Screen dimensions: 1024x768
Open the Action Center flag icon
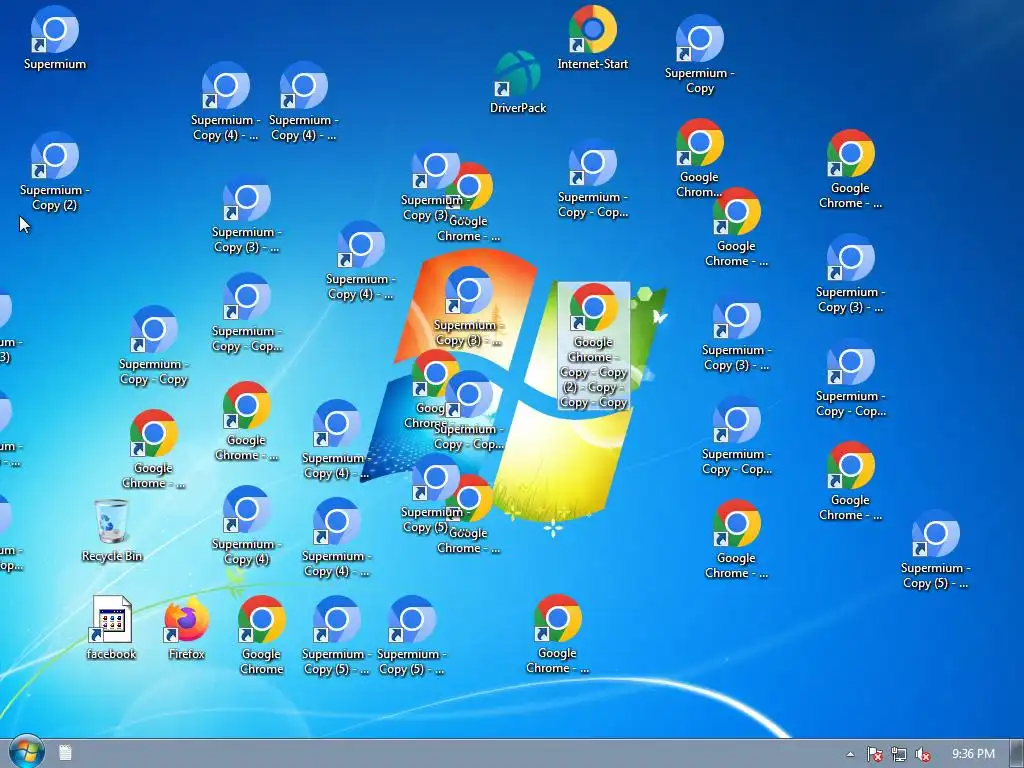[x=874, y=754]
